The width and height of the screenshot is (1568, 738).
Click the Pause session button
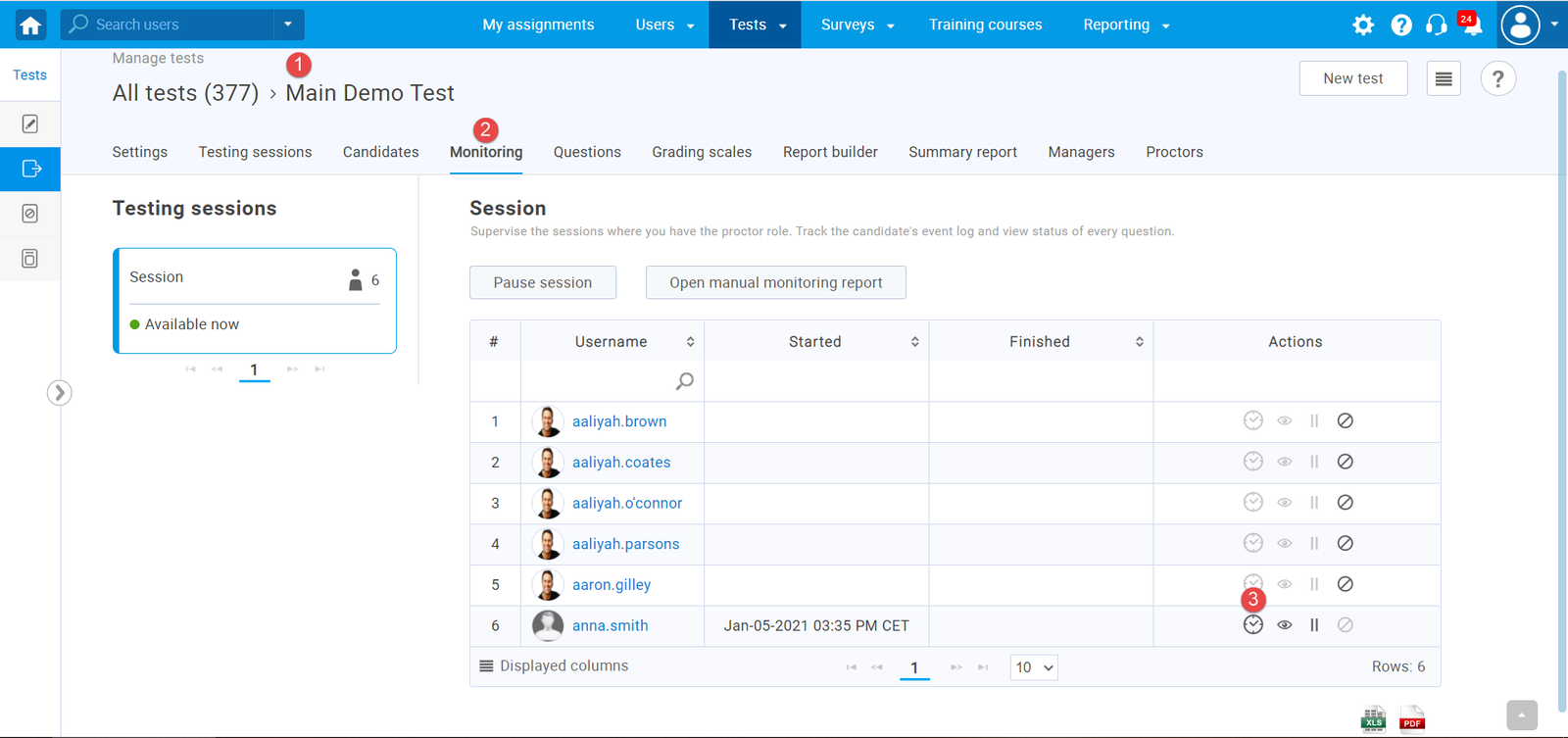(x=543, y=282)
